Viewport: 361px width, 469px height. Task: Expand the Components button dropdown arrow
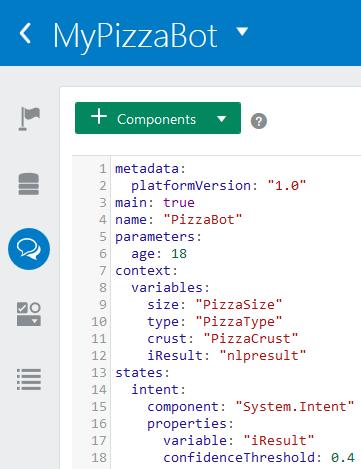coord(221,119)
